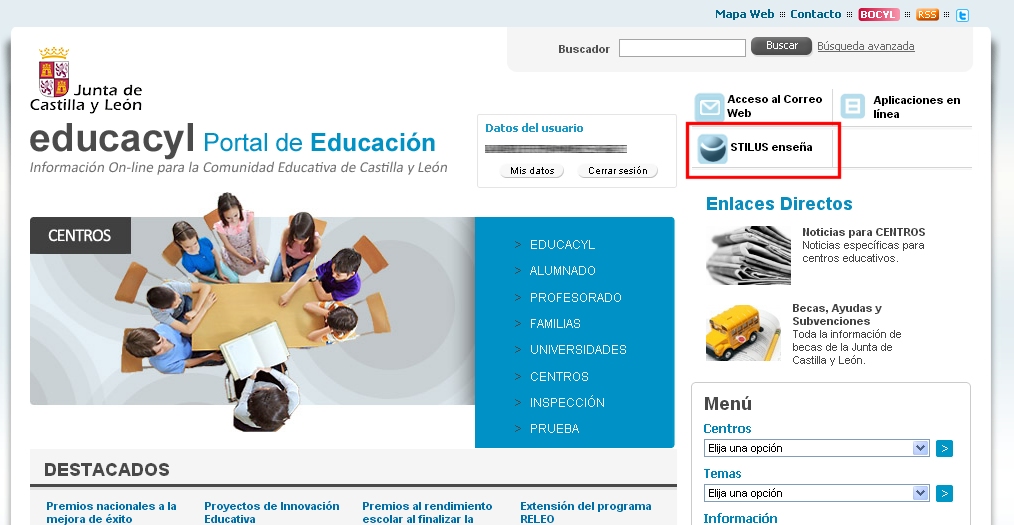The width and height of the screenshot is (1014, 525).
Task: Click the newspaper thumbnail for Noticias para CENTROS
Action: click(748, 255)
